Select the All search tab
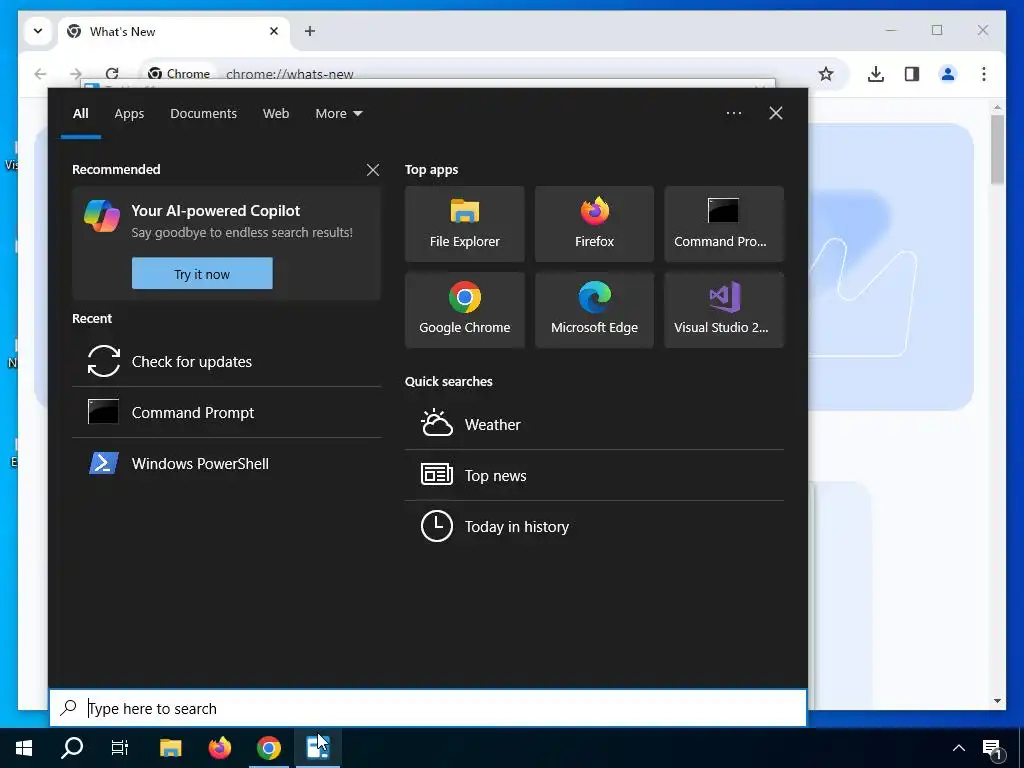 pyautogui.click(x=80, y=114)
